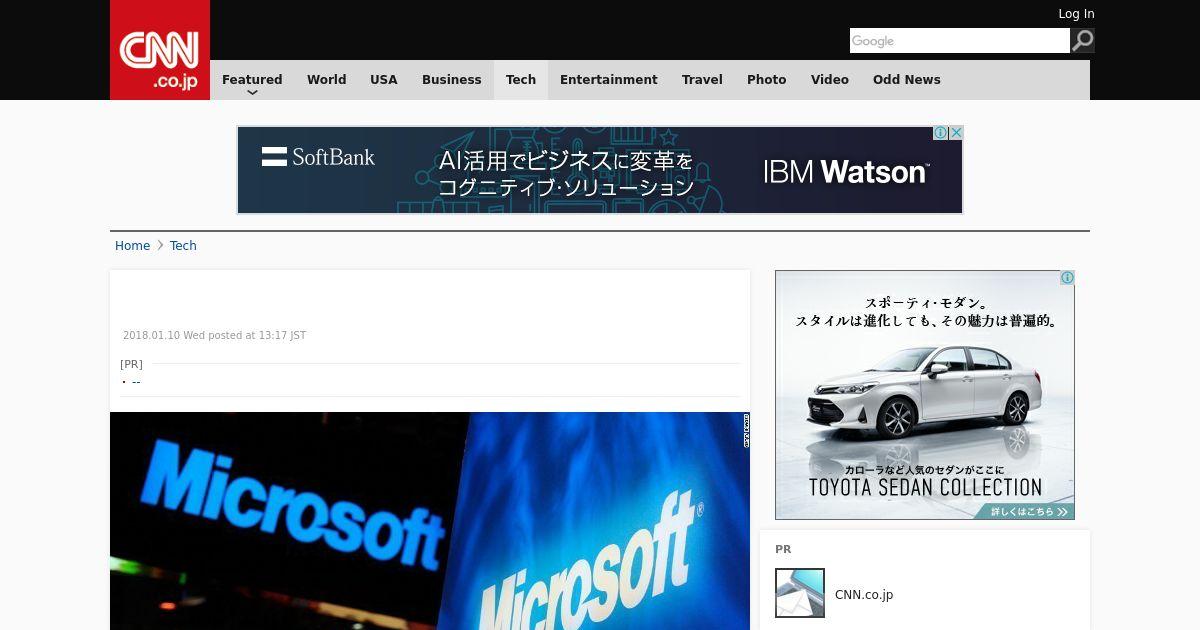Open the Odd News section
Image resolution: width=1200 pixels, height=630 pixels.
[907, 80]
